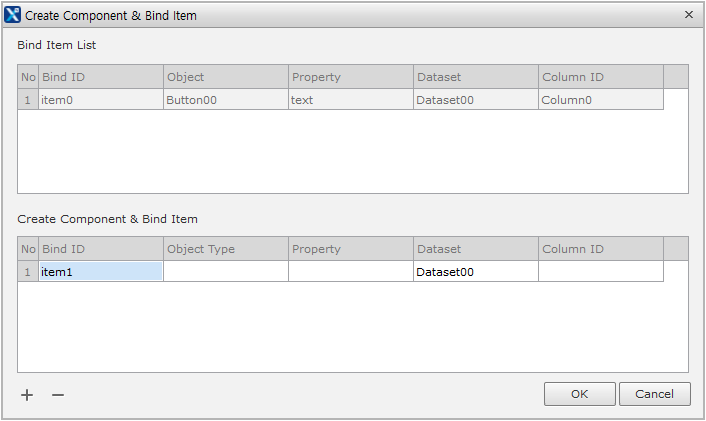This screenshot has height=421, width=706.
Task: Click the minus icon to remove row
Action: tap(58, 395)
